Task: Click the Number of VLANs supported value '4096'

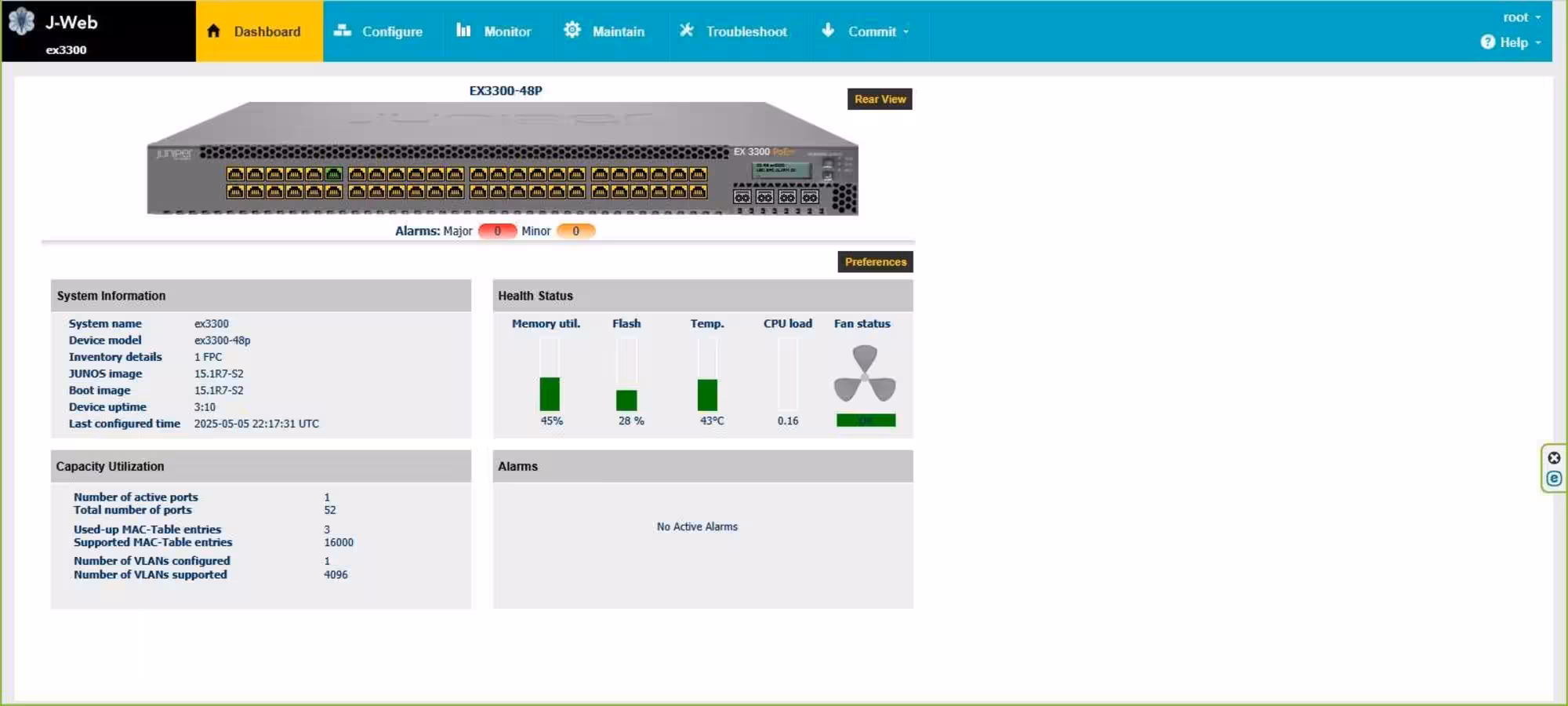Action: coord(336,574)
